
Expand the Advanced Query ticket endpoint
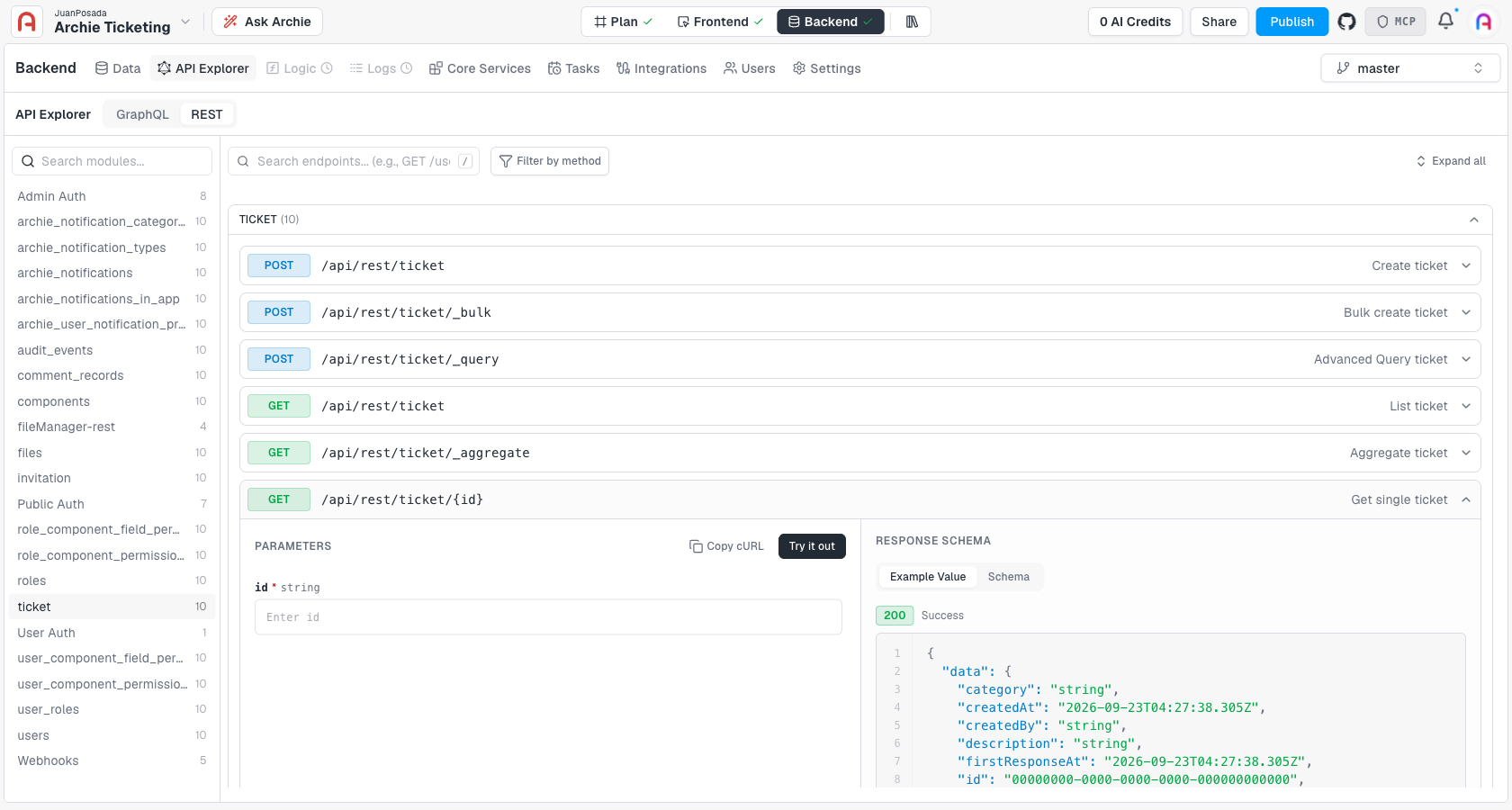pos(860,359)
